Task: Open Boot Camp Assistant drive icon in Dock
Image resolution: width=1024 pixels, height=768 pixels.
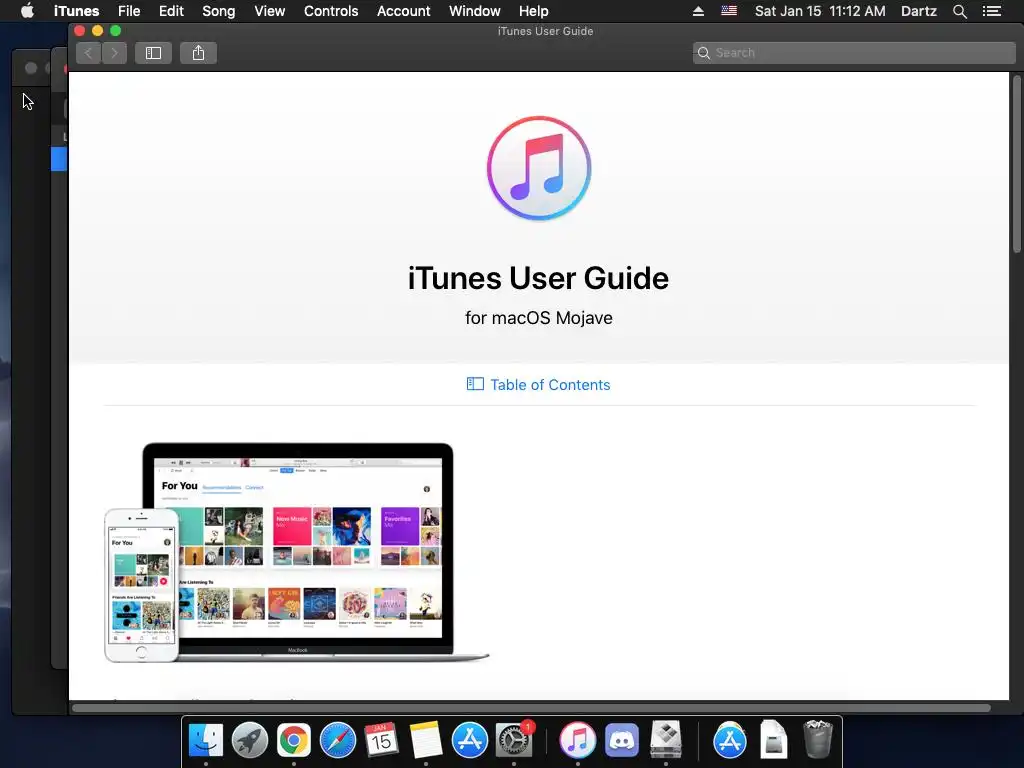Action: [665, 740]
